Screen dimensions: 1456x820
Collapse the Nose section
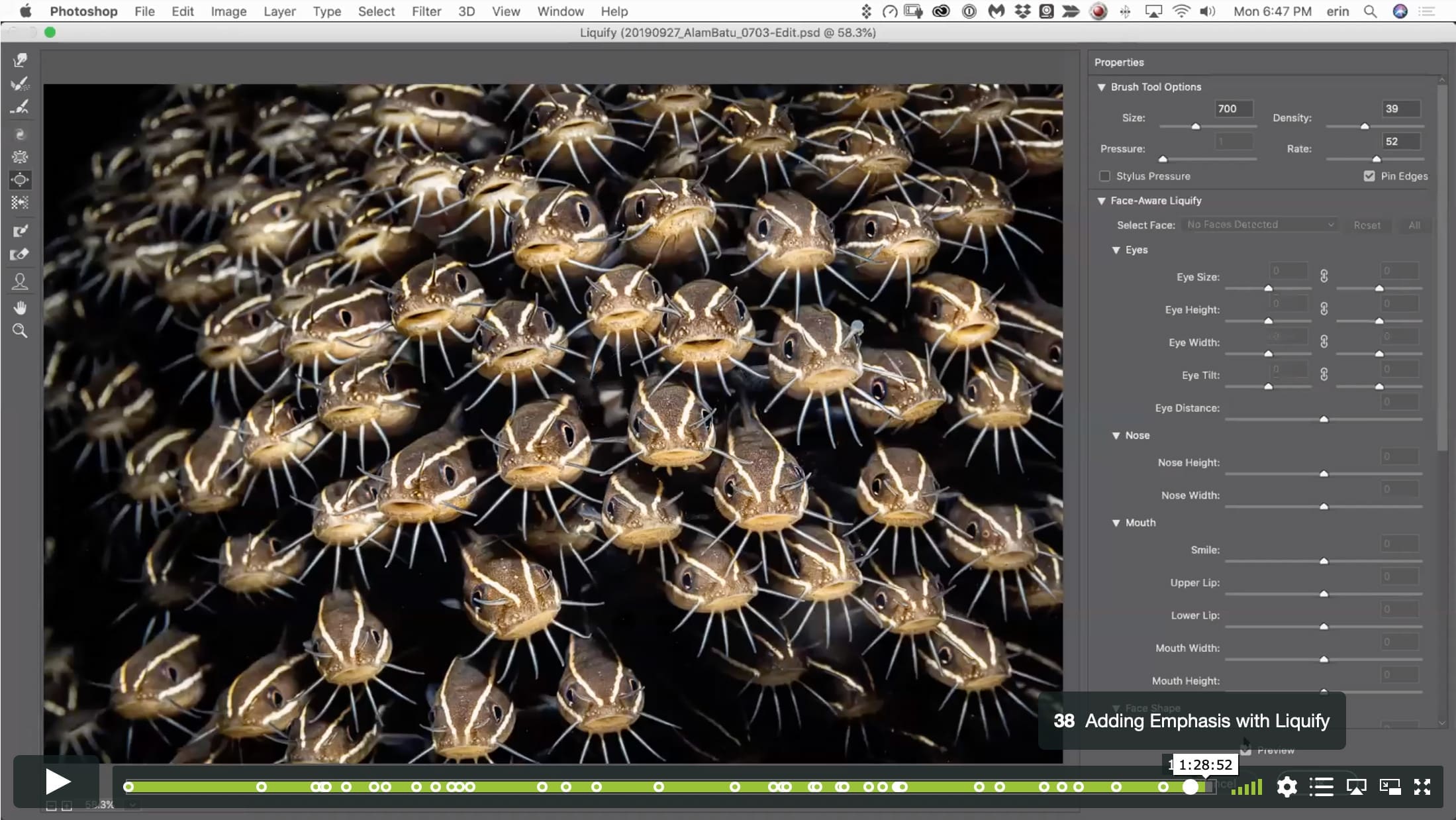tap(1116, 435)
